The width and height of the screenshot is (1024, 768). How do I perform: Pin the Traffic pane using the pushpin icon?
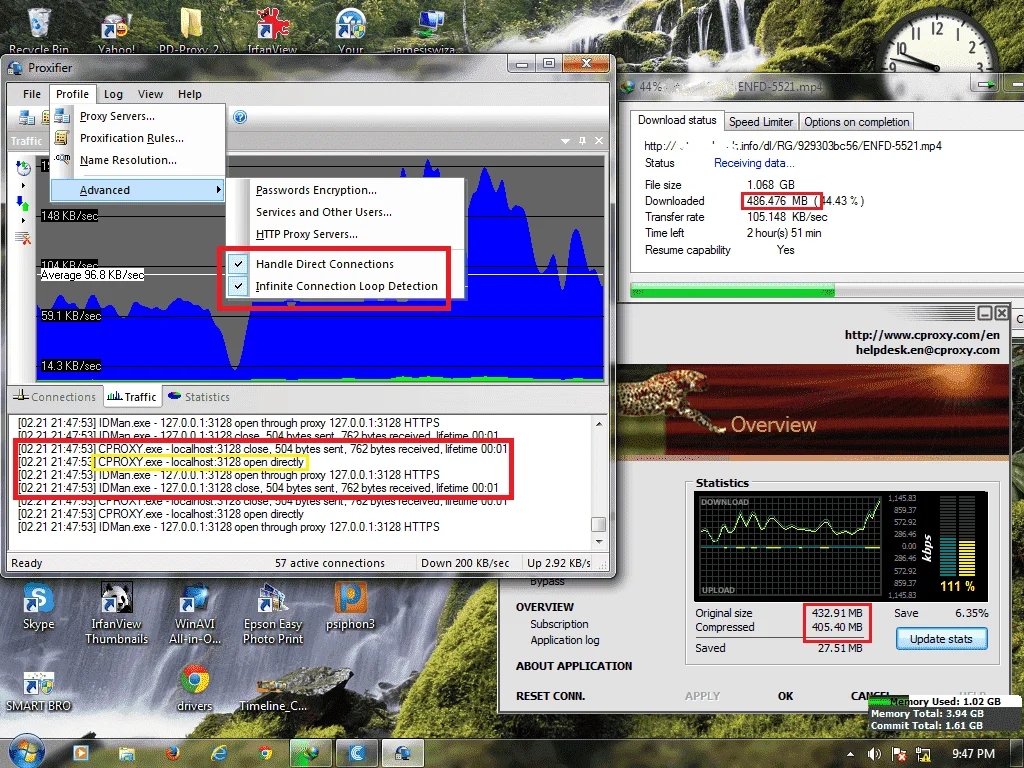click(583, 141)
